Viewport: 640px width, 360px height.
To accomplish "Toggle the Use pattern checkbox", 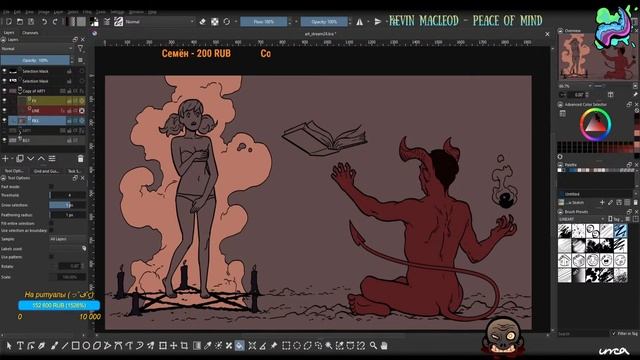I will [51, 257].
